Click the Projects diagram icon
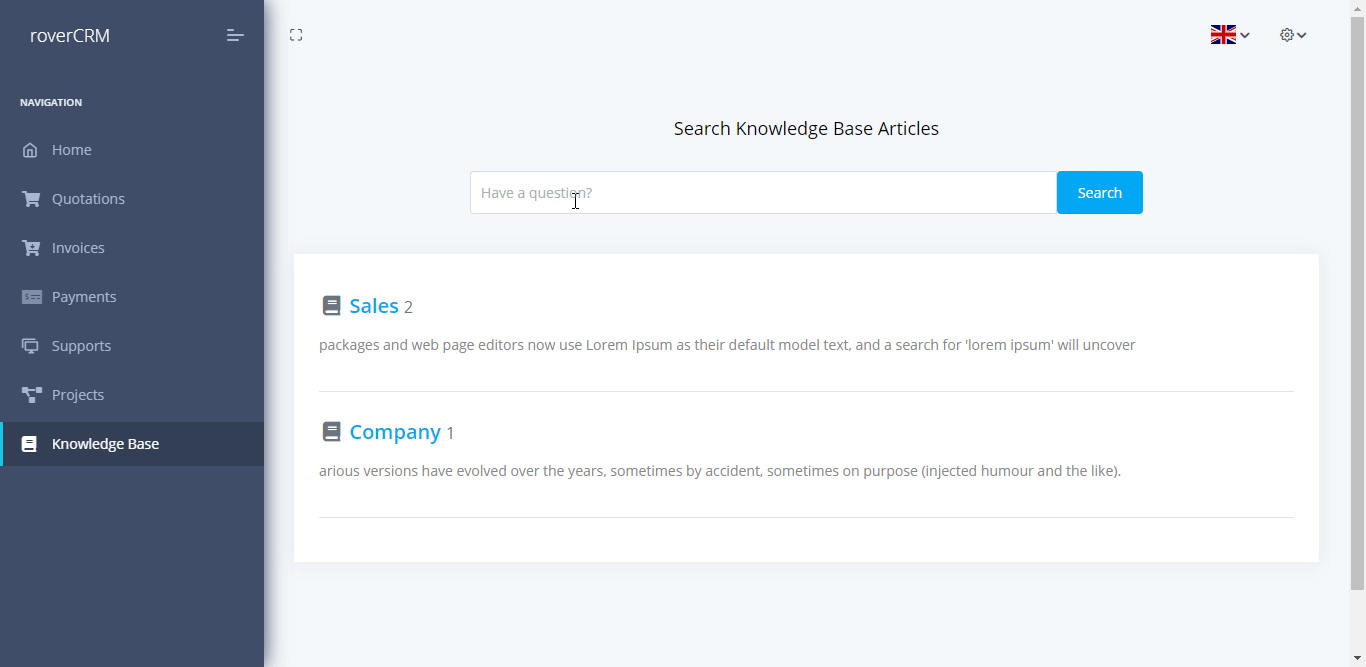Viewport: 1366px width, 667px height. (x=31, y=395)
